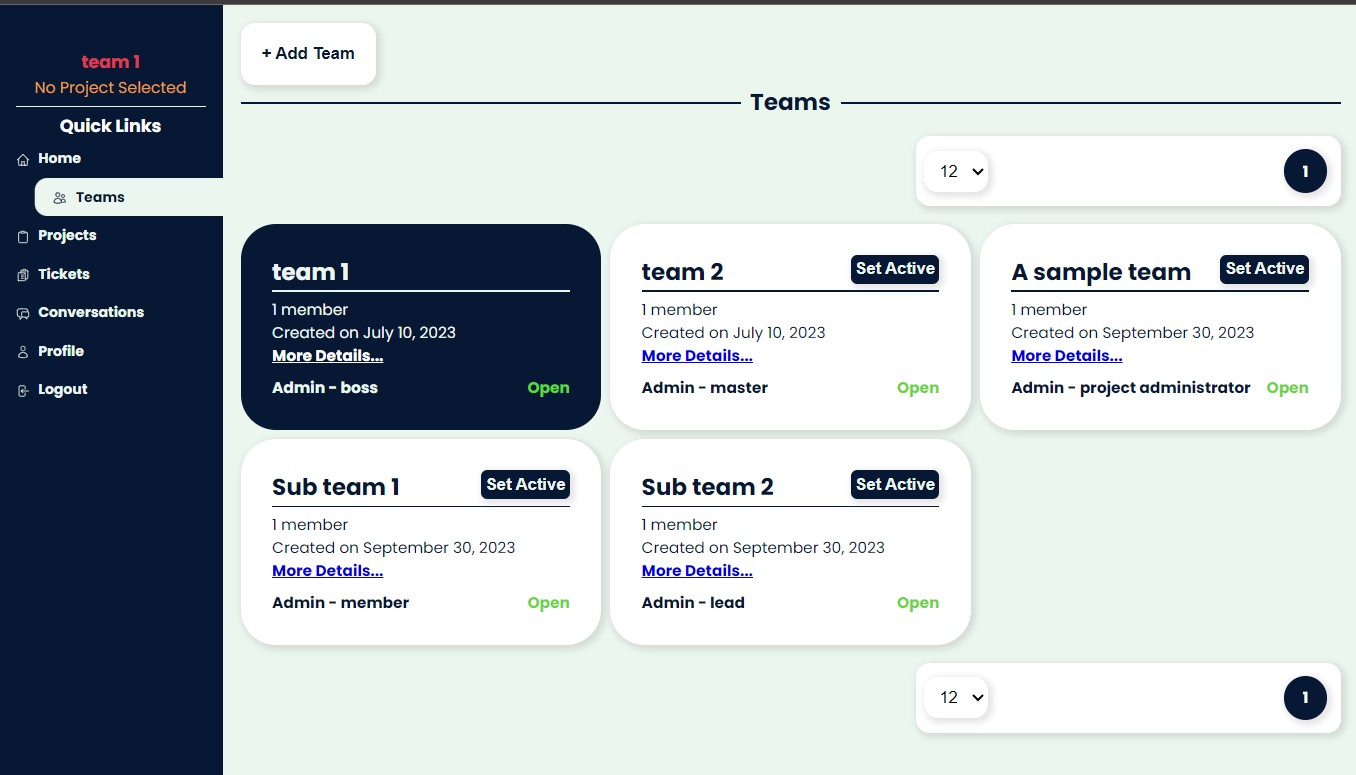This screenshot has width=1356, height=775.
Task: Click the team 1 card title
Action: (310, 272)
